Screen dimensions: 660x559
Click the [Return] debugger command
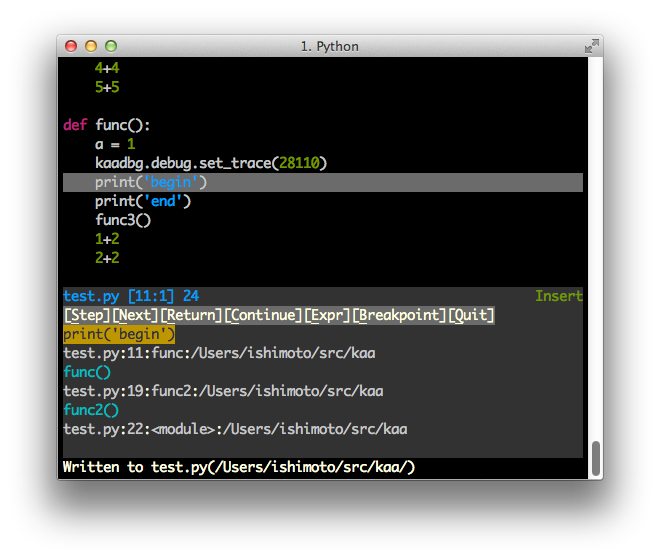coord(192,315)
